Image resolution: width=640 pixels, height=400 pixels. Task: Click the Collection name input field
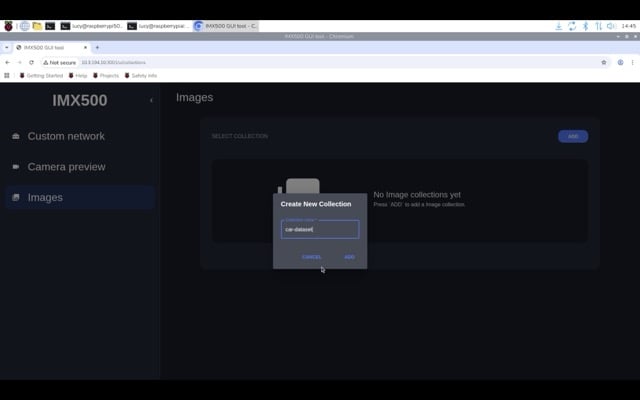tap(319, 229)
